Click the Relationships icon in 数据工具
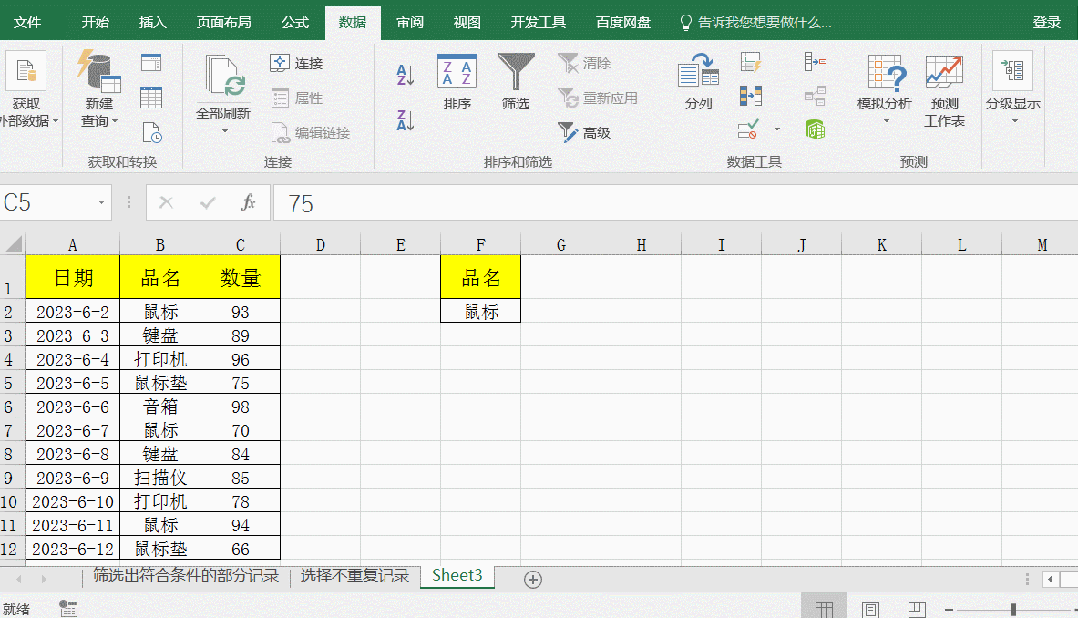1078x618 pixels. click(815, 96)
